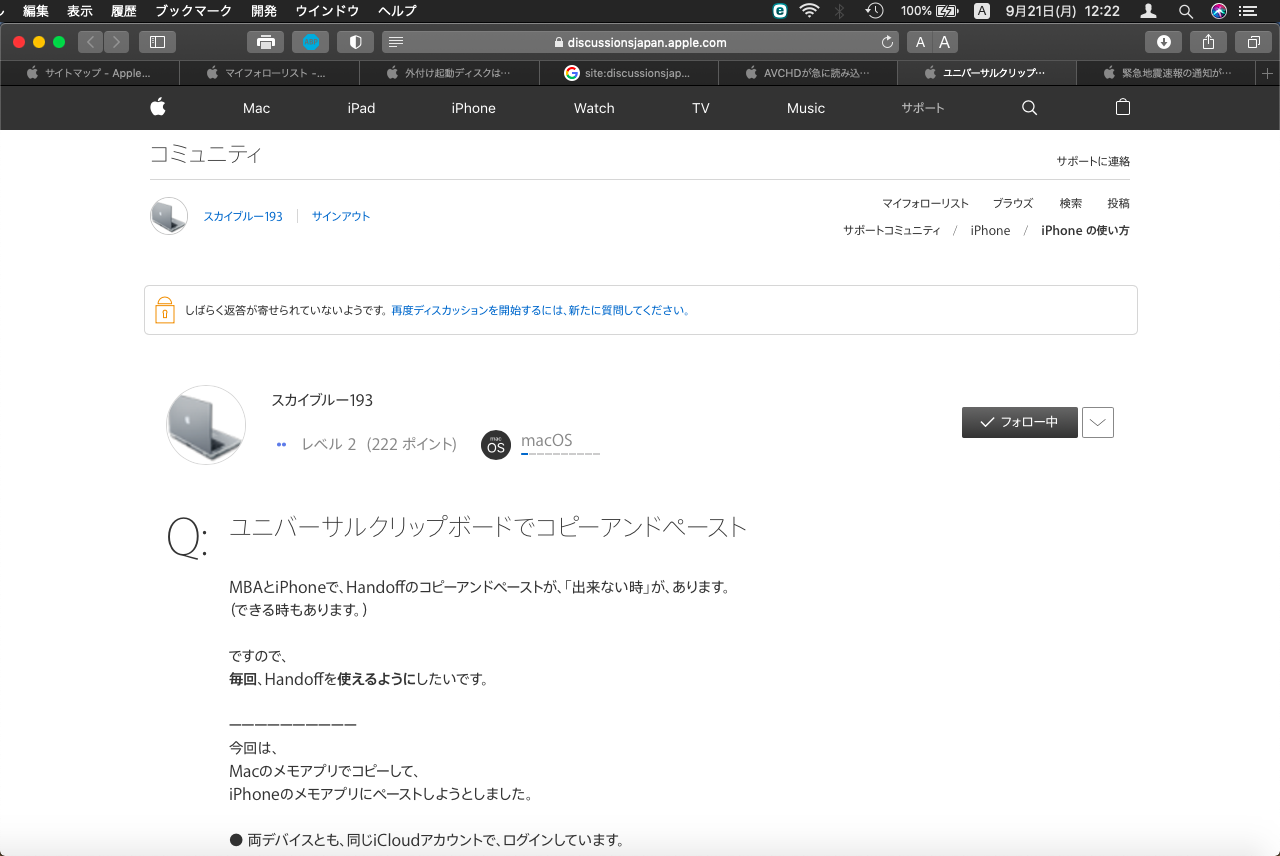Add a new tab with plus
The width and height of the screenshot is (1280, 856).
[x=1268, y=73]
